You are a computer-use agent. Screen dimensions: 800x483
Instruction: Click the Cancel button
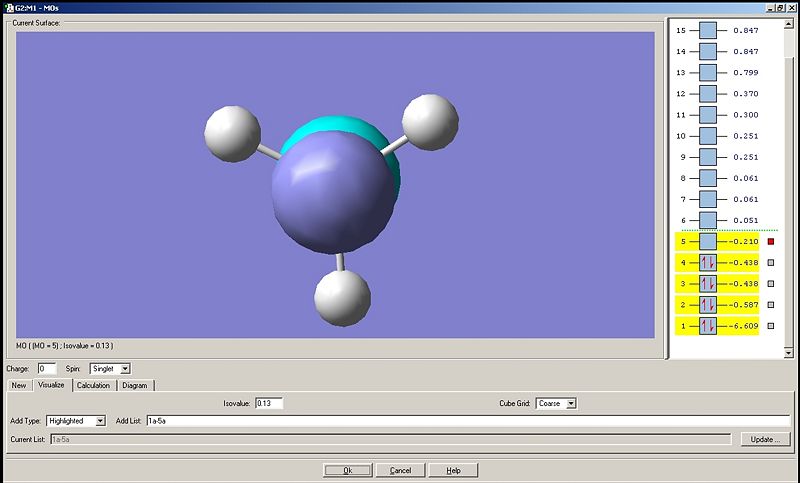[x=400, y=470]
